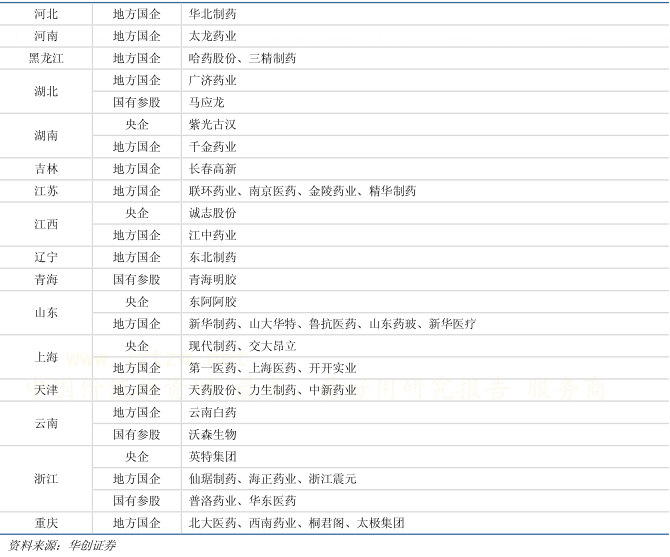The width and height of the screenshot is (670, 557).
Task: Click the 山东 province cell
Action: [46, 313]
